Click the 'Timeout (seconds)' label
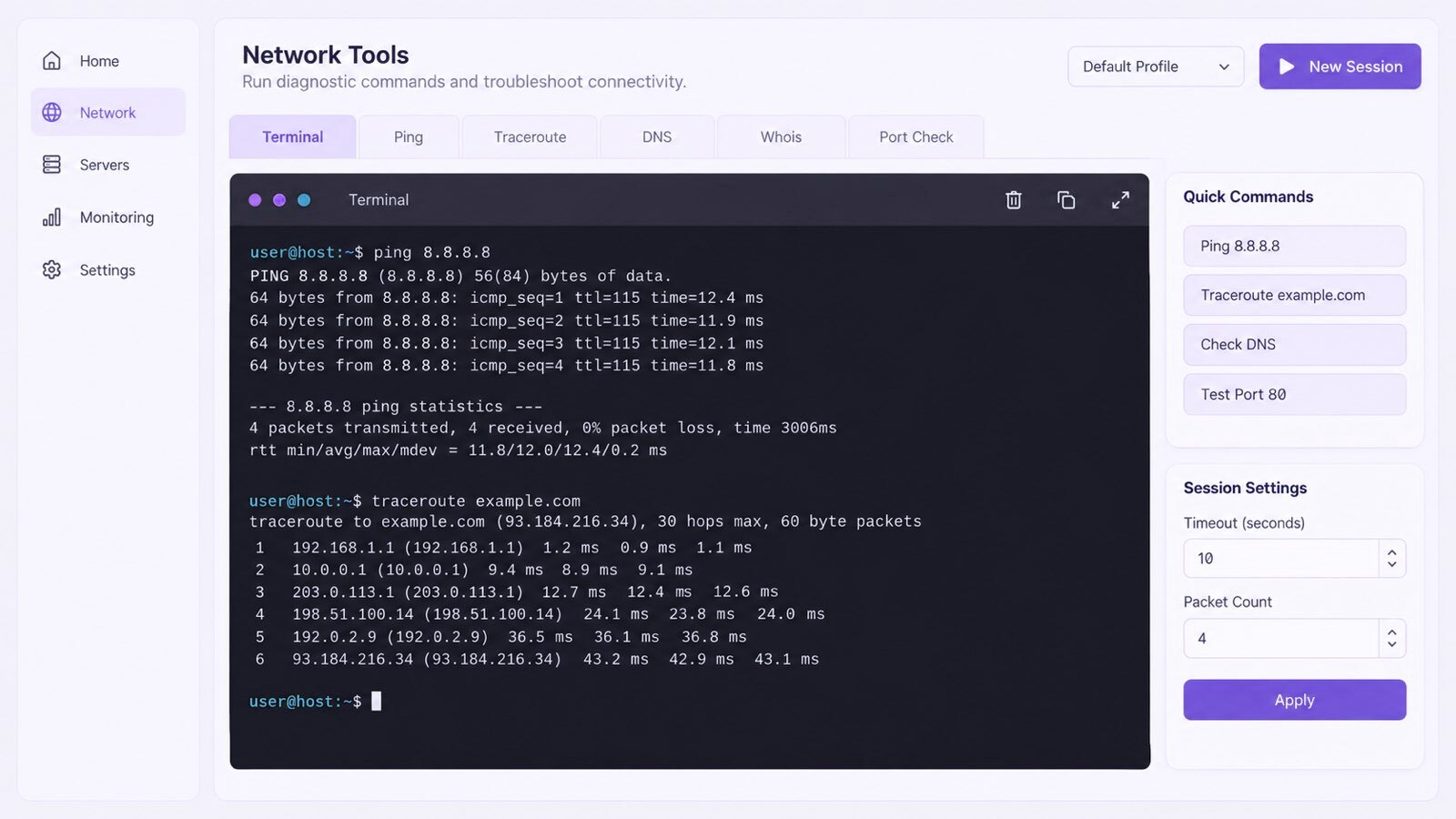Image resolution: width=1456 pixels, height=819 pixels. click(x=1244, y=523)
